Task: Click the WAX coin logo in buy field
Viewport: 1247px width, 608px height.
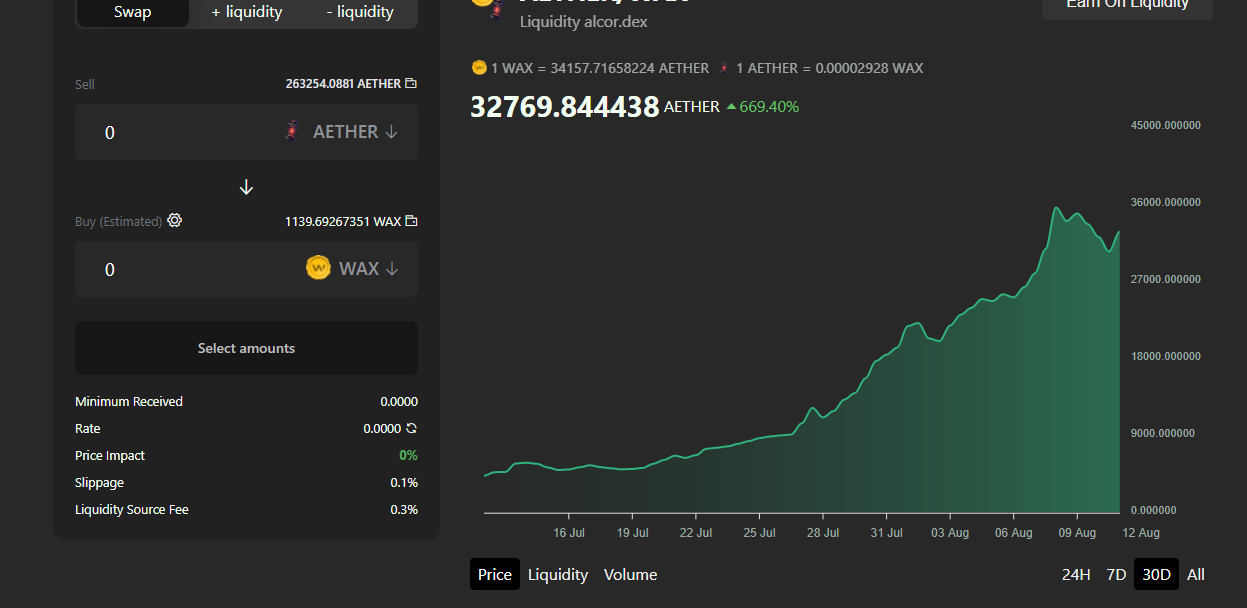Action: [318, 268]
